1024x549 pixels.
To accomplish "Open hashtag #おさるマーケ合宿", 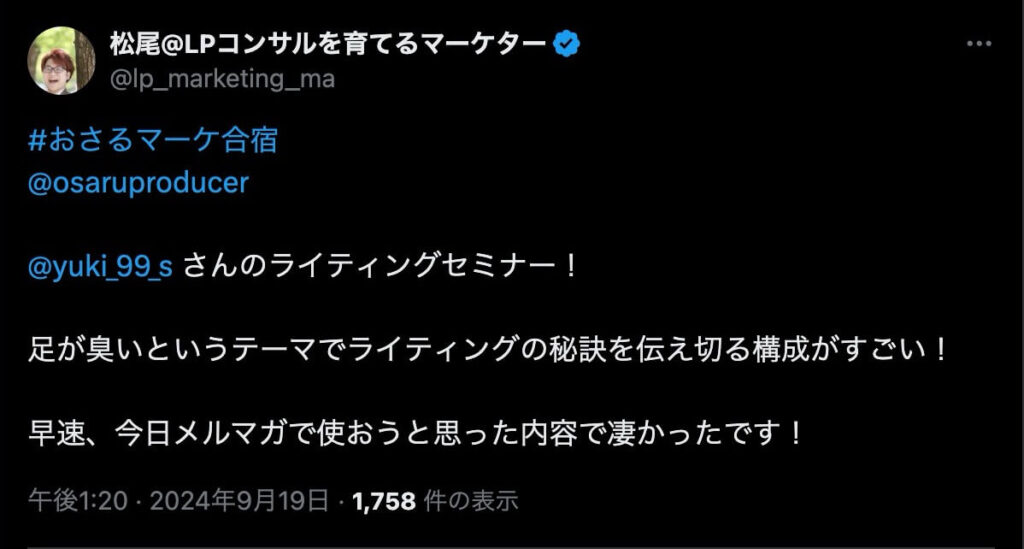I will 152,140.
